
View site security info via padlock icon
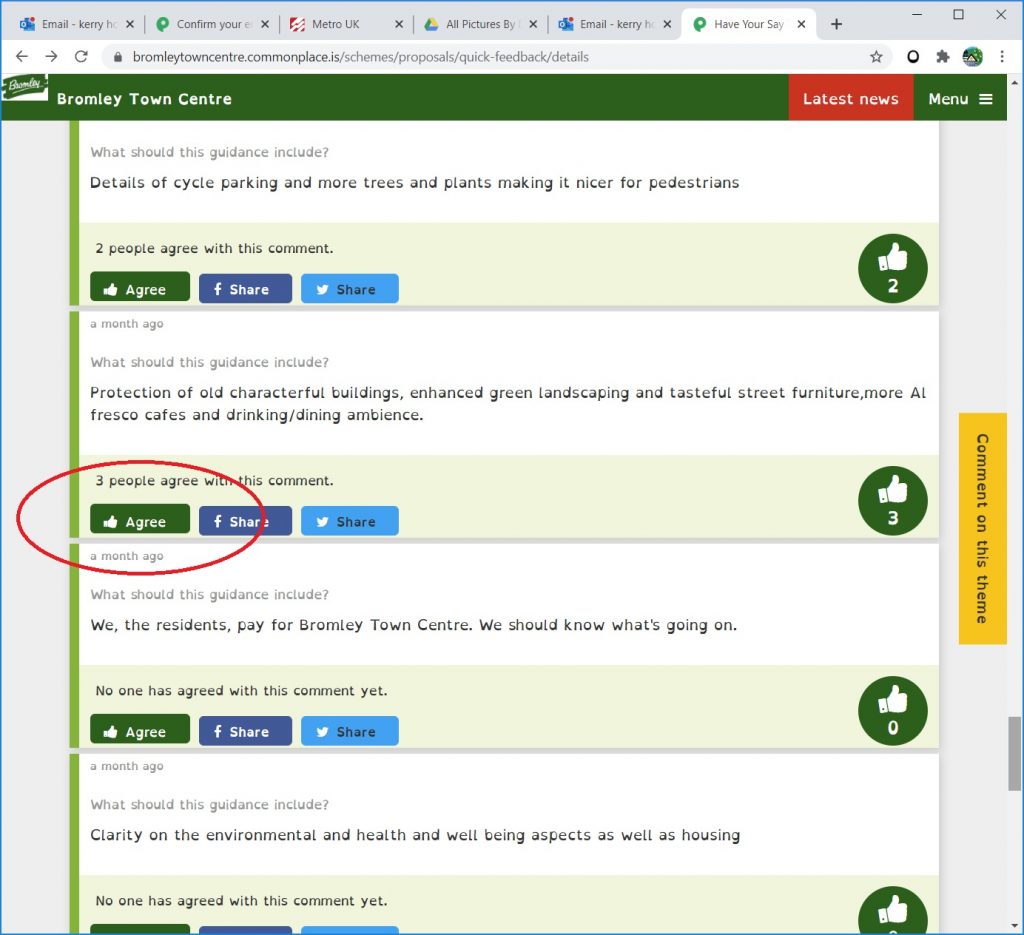click(x=118, y=57)
